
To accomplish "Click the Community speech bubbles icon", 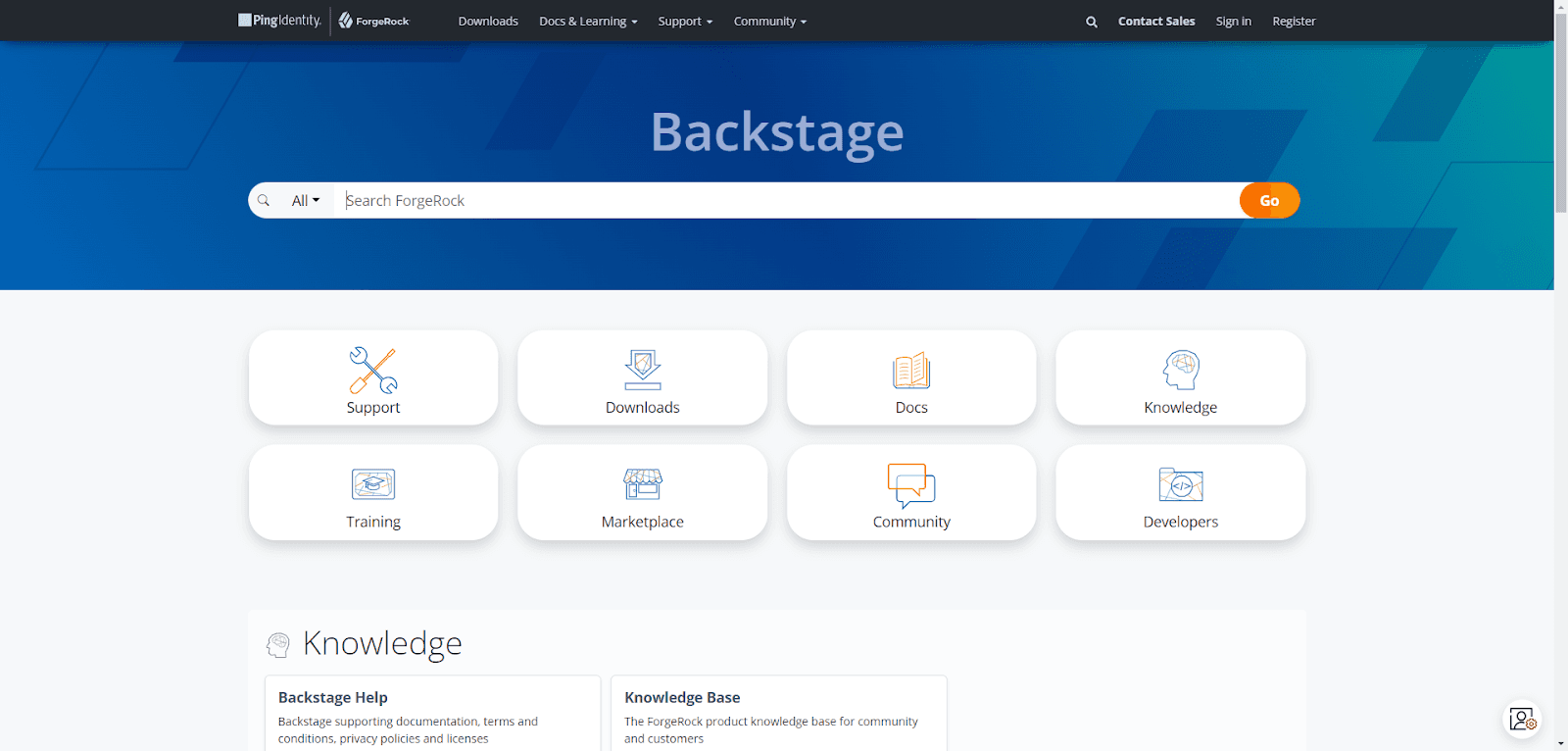I will tap(911, 484).
